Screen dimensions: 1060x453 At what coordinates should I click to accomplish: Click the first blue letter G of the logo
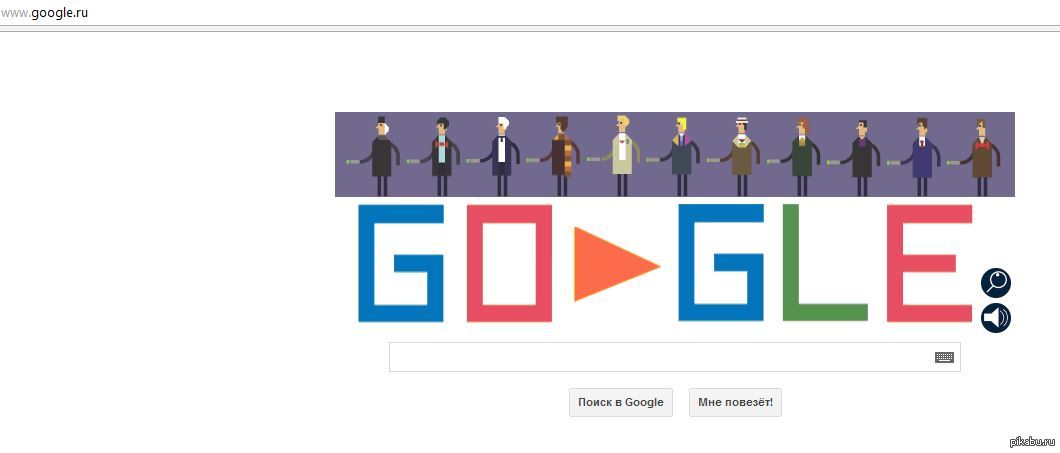401,262
